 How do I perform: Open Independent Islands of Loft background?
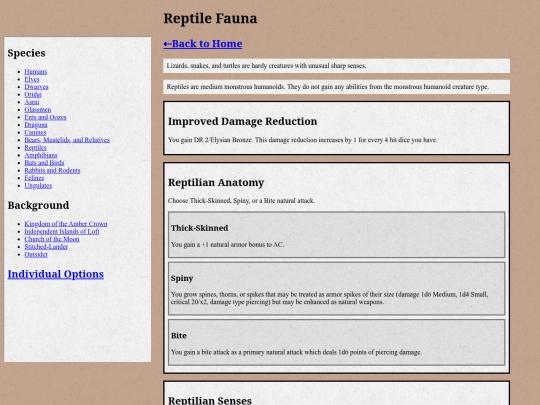[62, 231]
